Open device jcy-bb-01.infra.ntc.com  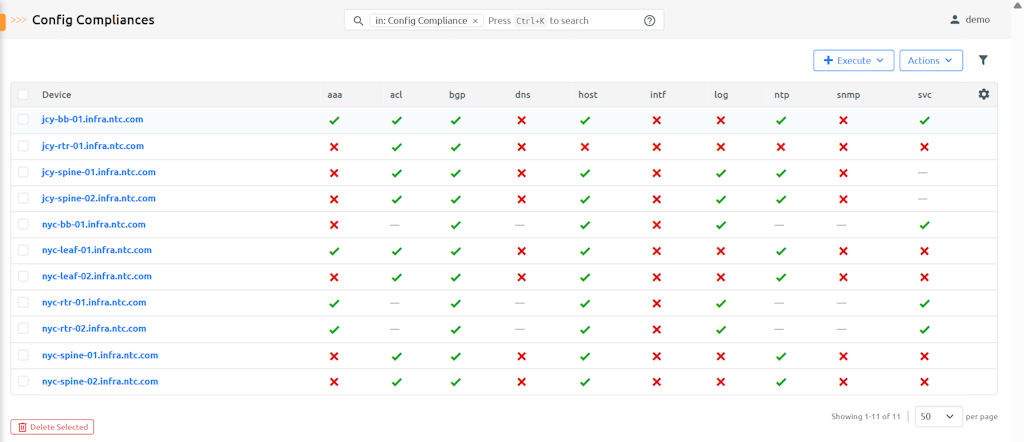pos(93,119)
